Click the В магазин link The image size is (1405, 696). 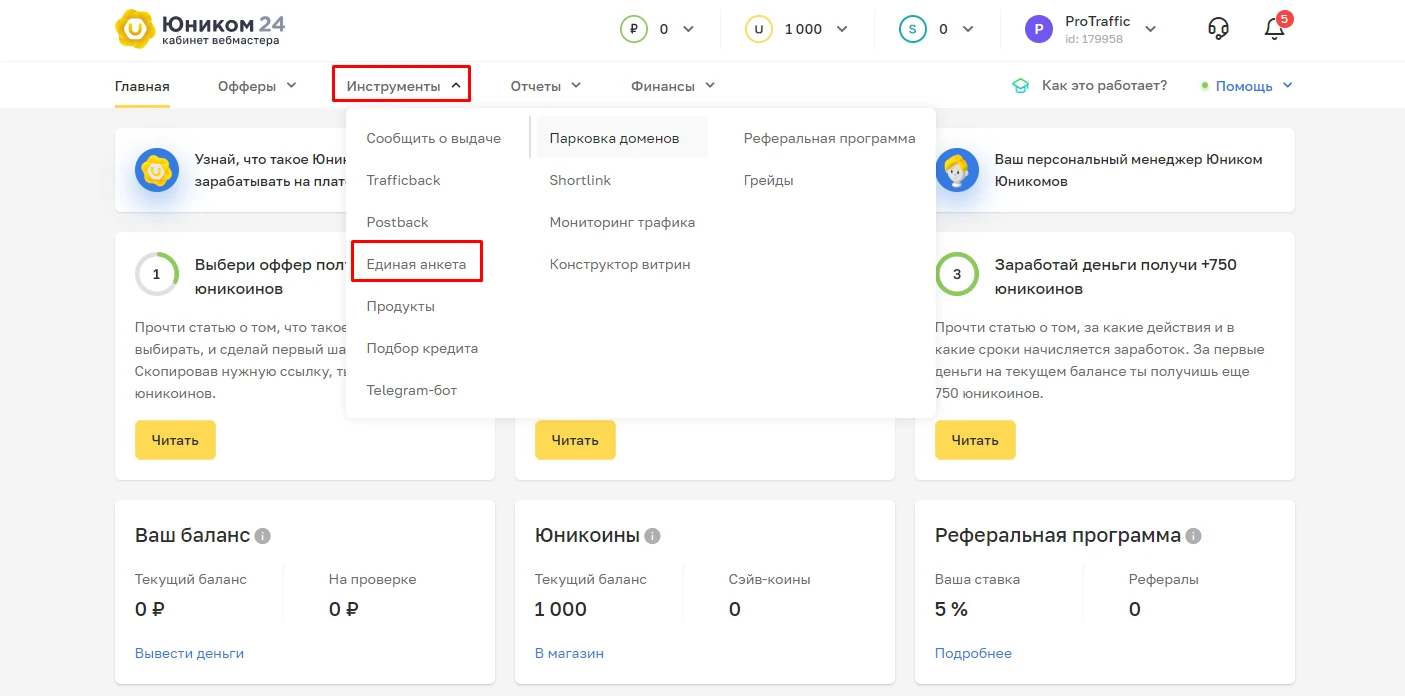point(569,653)
